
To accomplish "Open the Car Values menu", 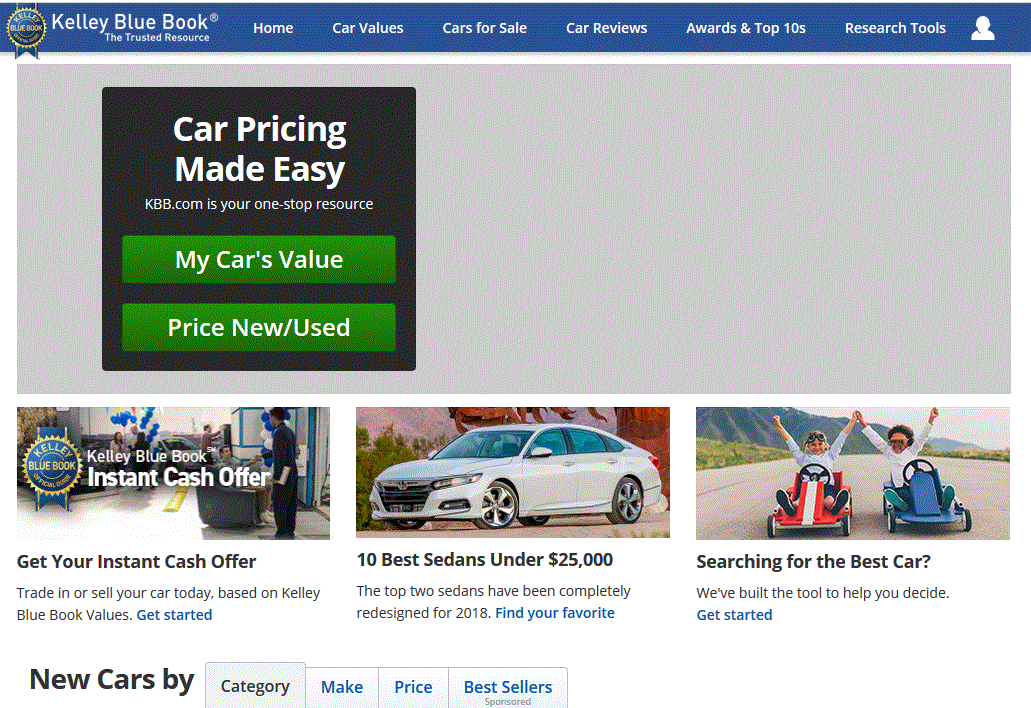I will [x=368, y=28].
